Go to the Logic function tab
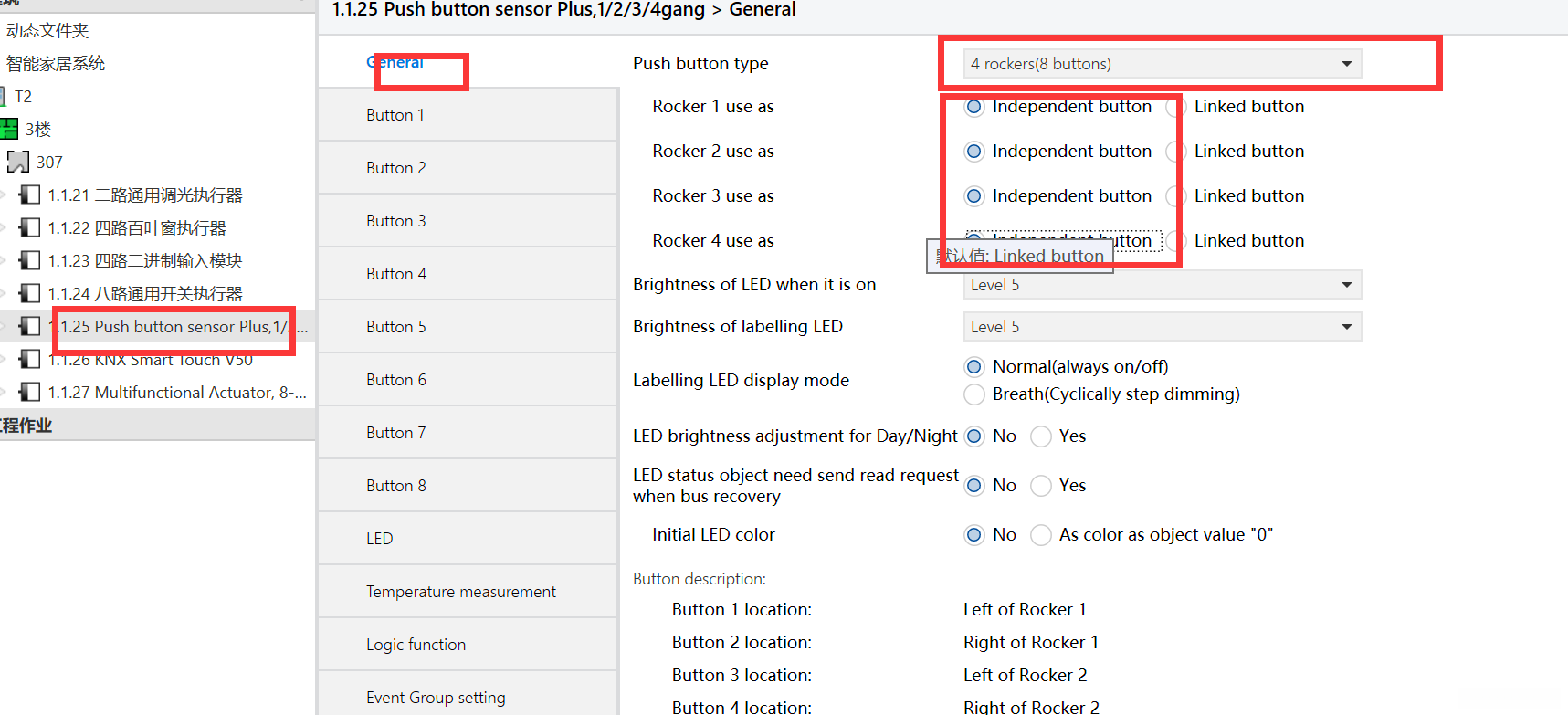The height and width of the screenshot is (715, 1568). click(416, 645)
